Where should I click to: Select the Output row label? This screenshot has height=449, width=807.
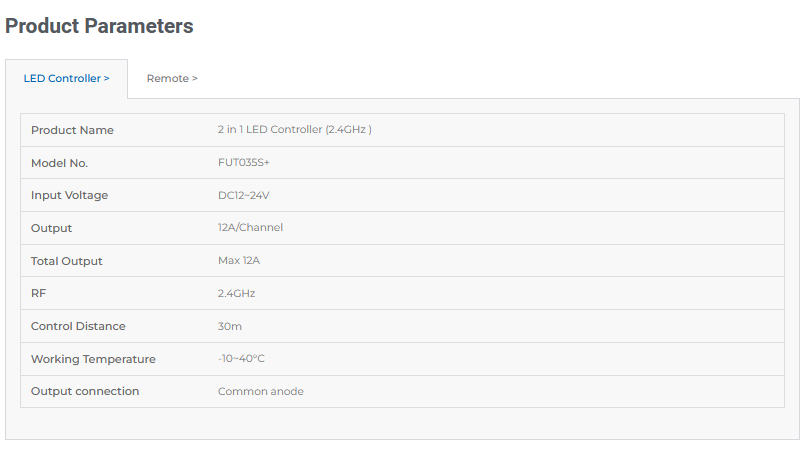tap(51, 228)
